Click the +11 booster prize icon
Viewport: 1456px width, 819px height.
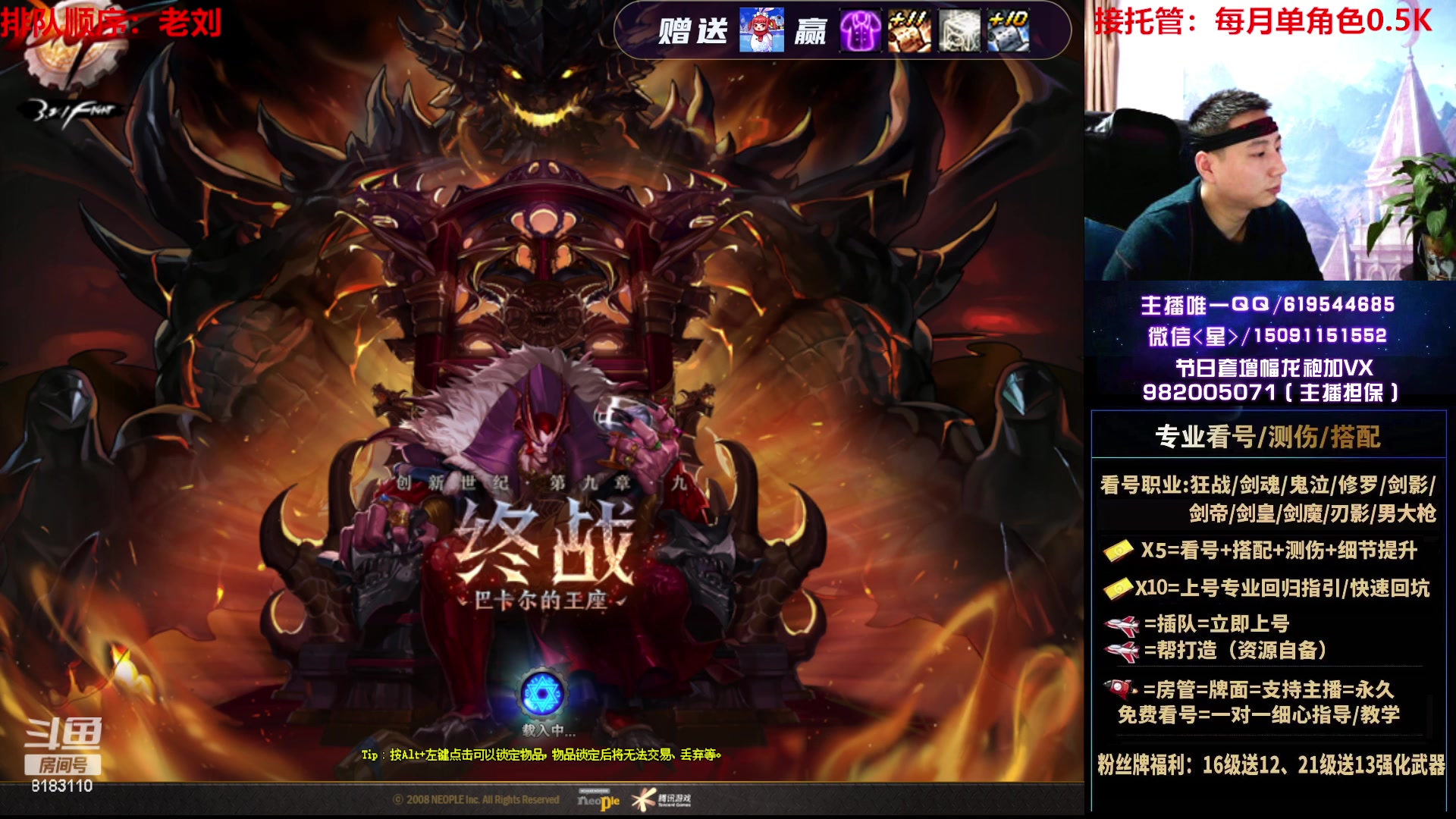tap(909, 30)
